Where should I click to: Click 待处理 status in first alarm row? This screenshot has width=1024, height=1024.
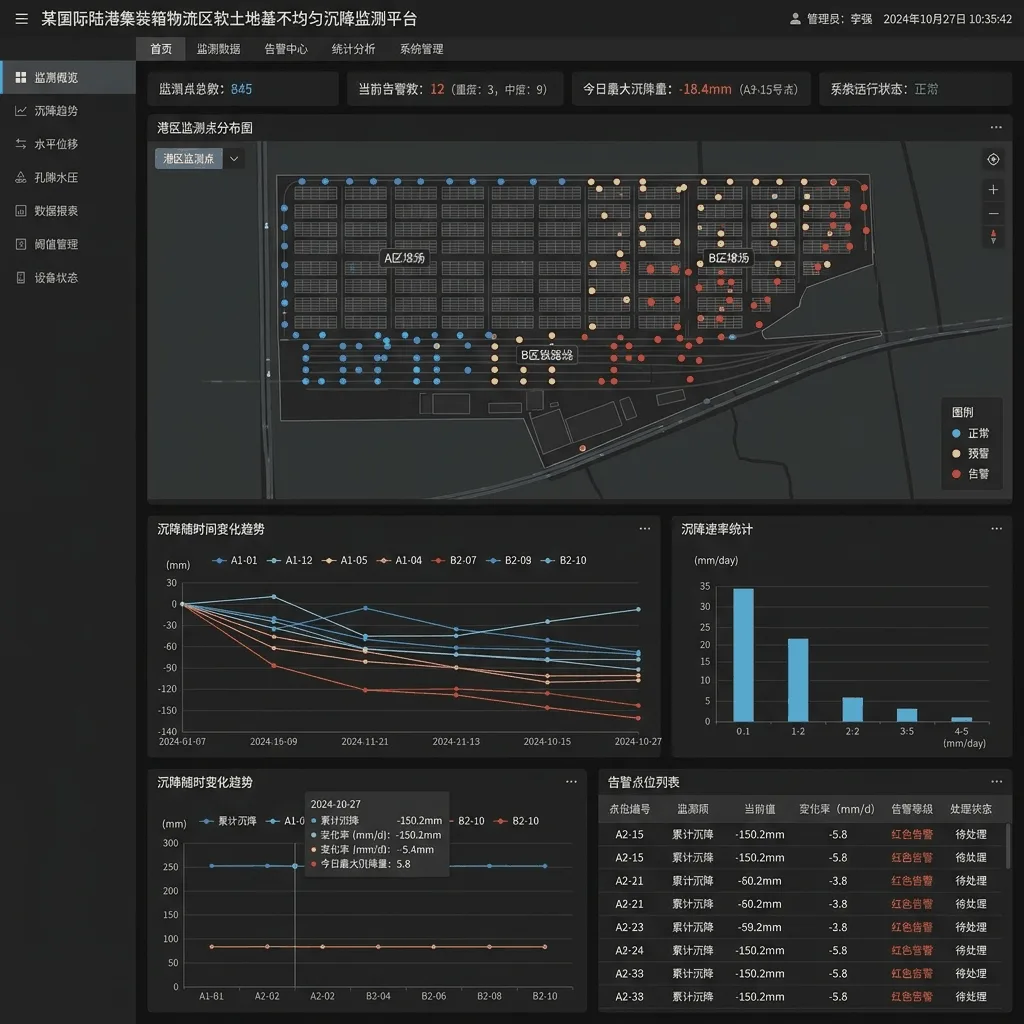(x=970, y=835)
